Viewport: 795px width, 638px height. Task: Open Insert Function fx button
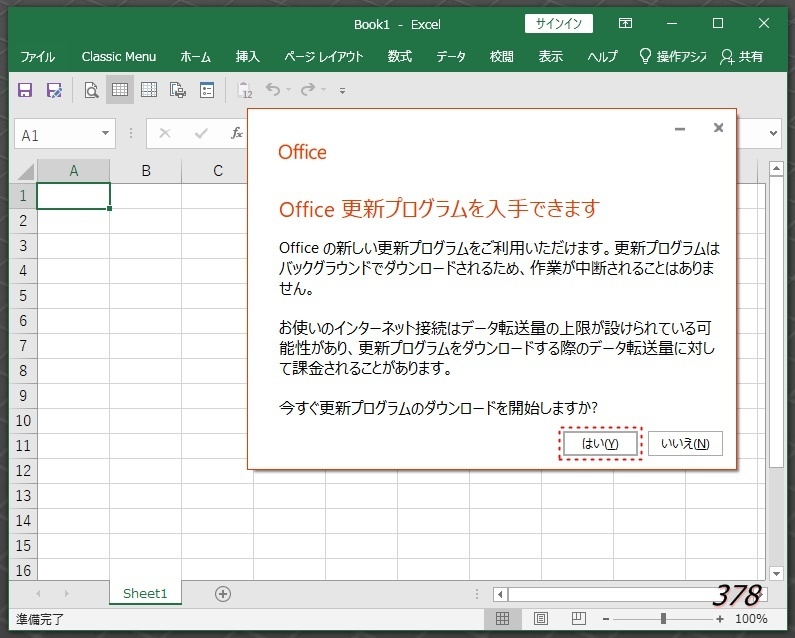(237, 133)
